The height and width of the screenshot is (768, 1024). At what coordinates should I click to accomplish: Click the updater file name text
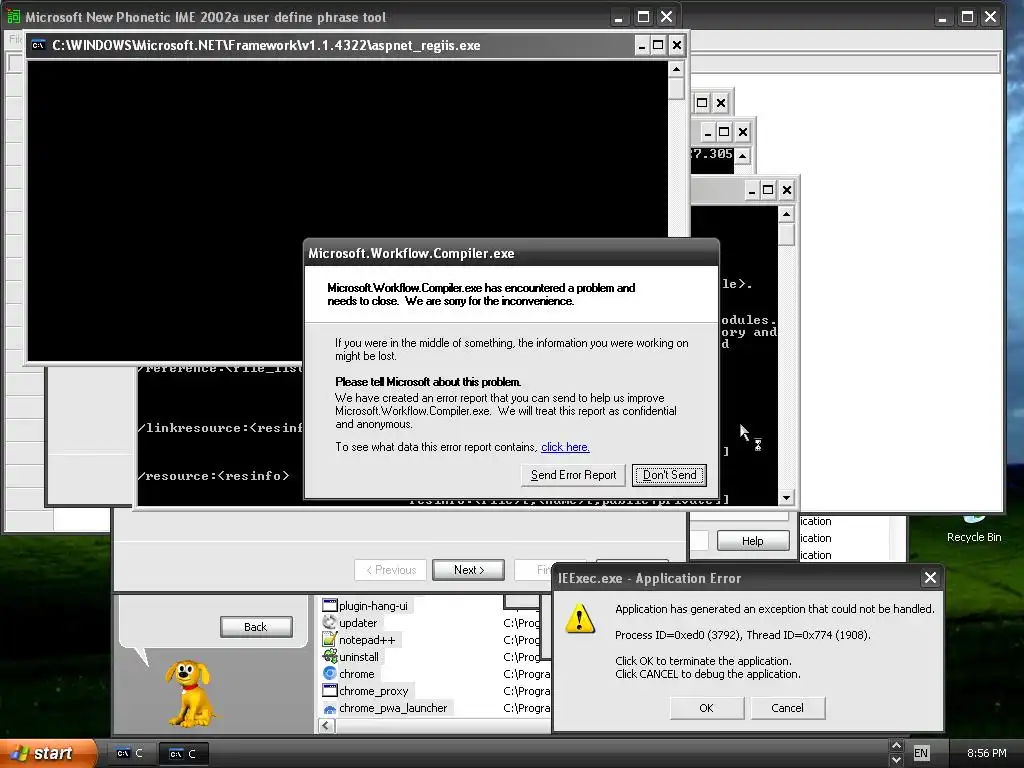pyautogui.click(x=358, y=623)
